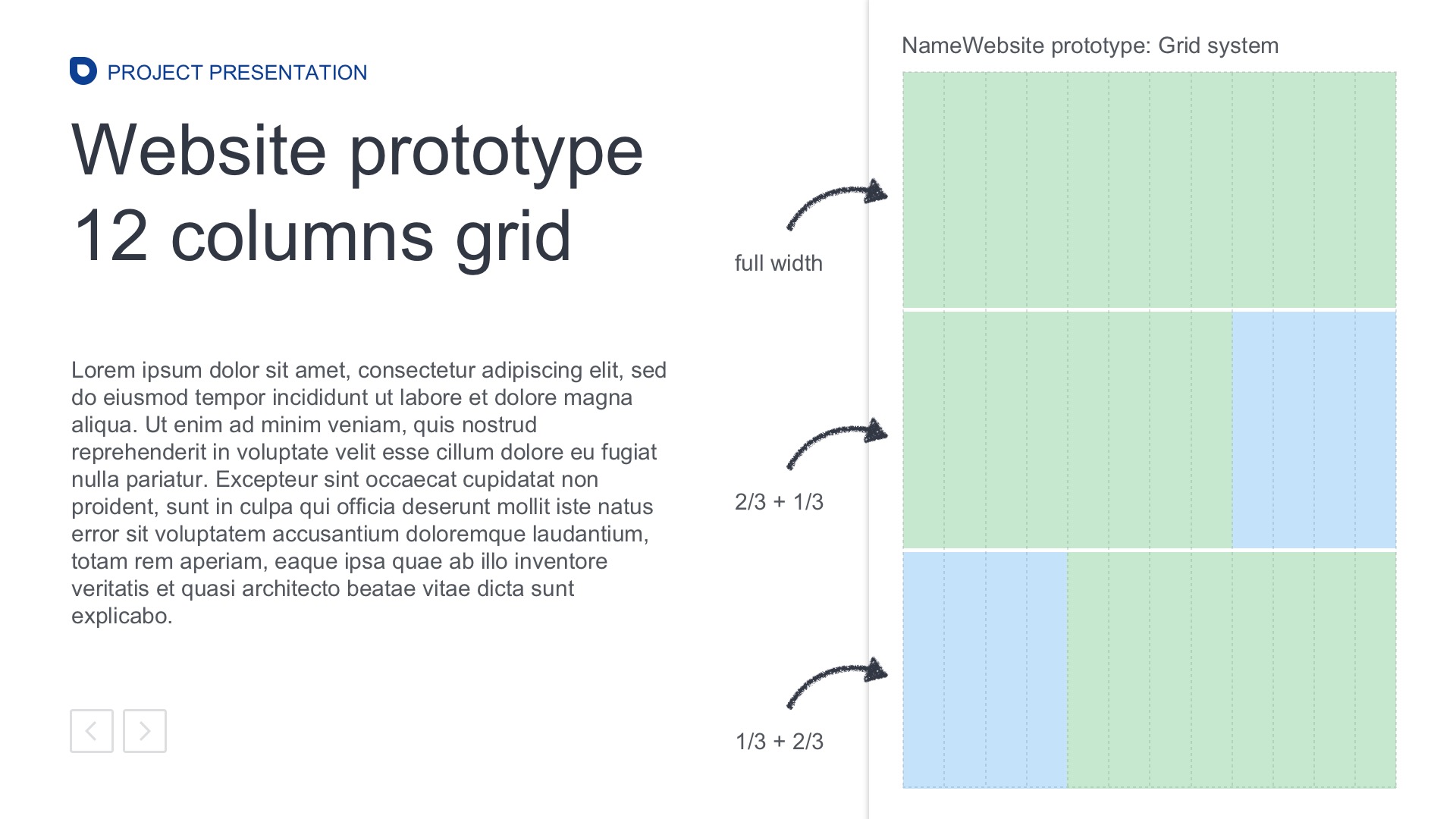Select the Lorem ipsum body paragraph

369,493
